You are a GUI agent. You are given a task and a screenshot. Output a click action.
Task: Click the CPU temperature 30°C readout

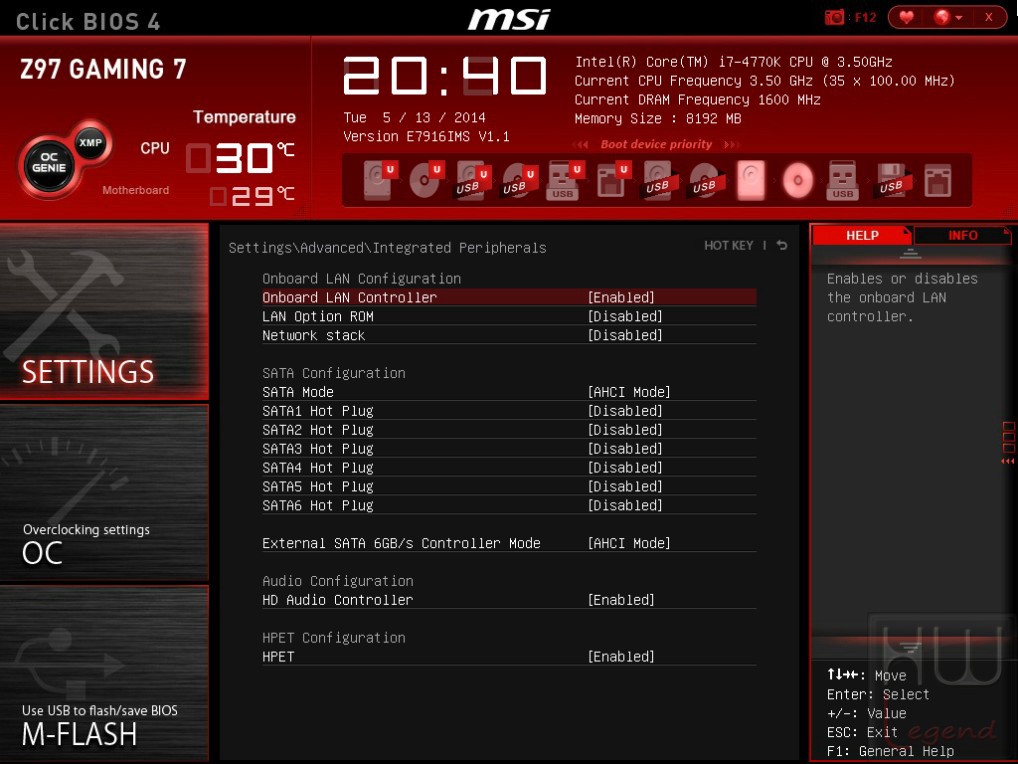coord(241,158)
